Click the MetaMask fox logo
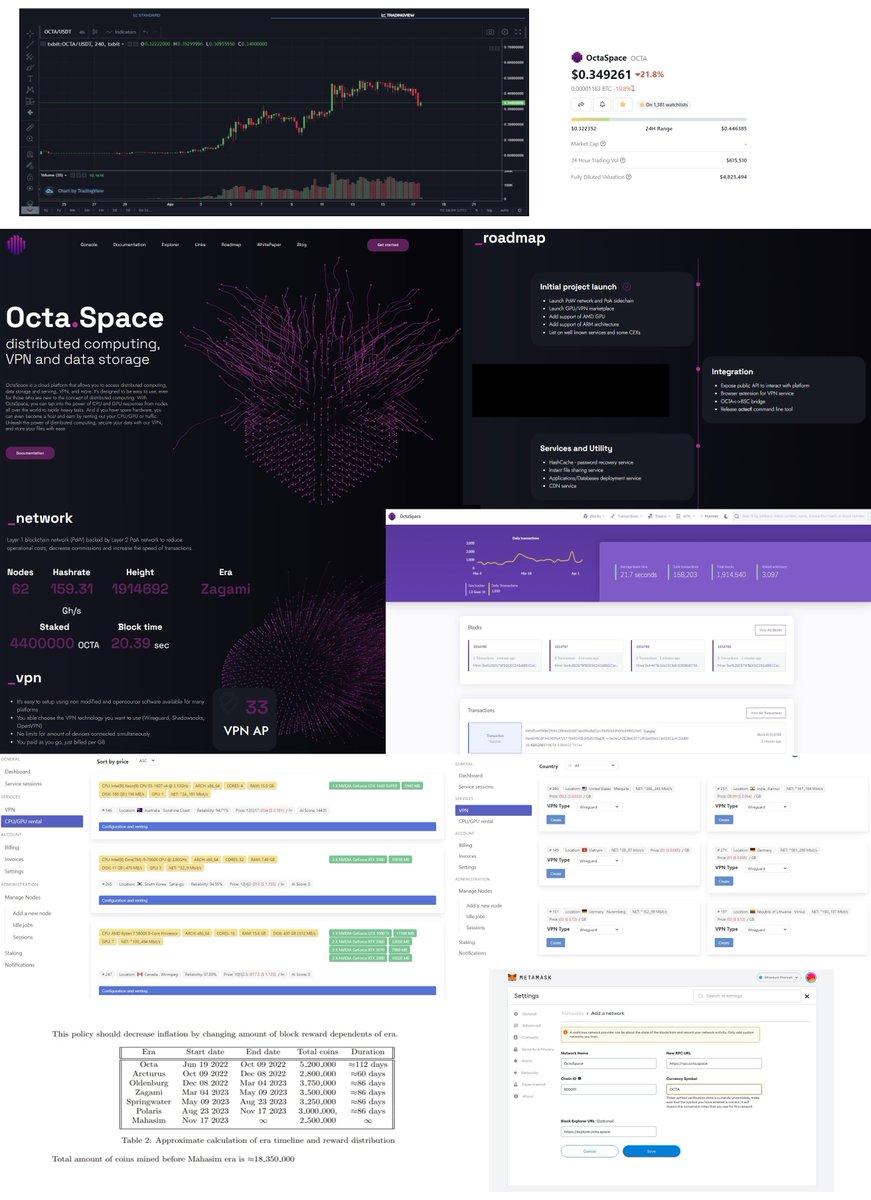The height and width of the screenshot is (1200, 871). tap(512, 977)
